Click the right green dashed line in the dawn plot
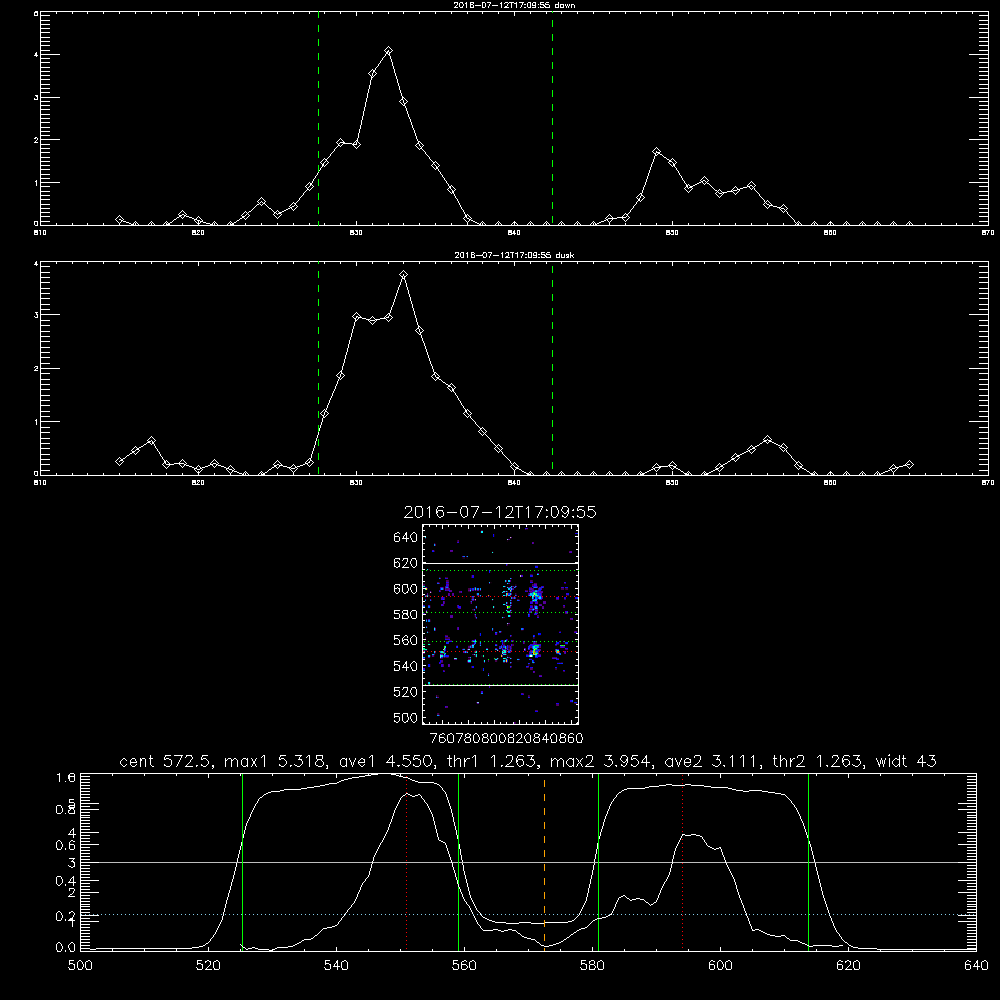This screenshot has height=1000, width=1000. (x=552, y=118)
